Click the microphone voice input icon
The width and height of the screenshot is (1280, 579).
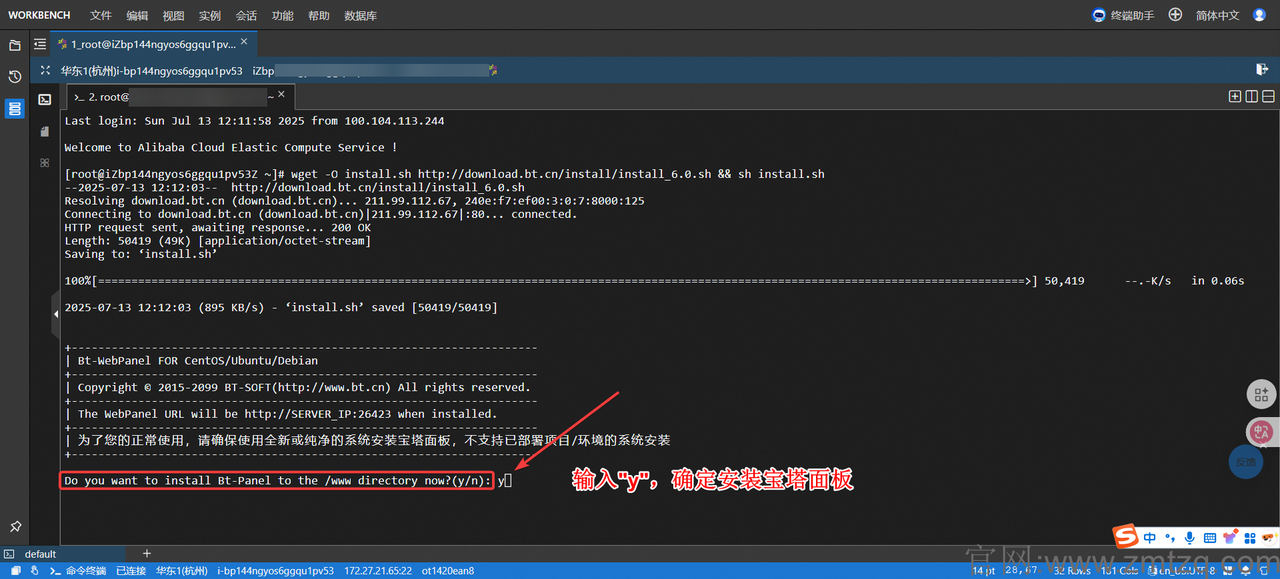1189,537
